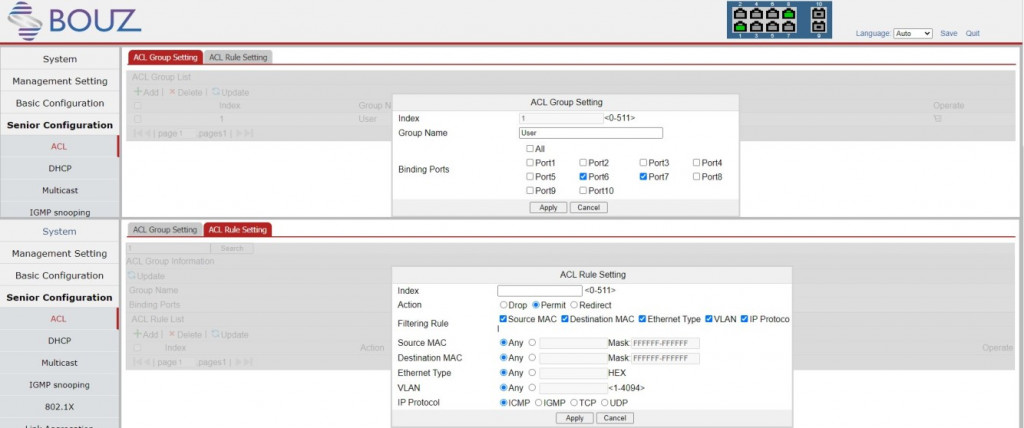Uncheck the Port6 binding port checkbox

click(x=583, y=177)
